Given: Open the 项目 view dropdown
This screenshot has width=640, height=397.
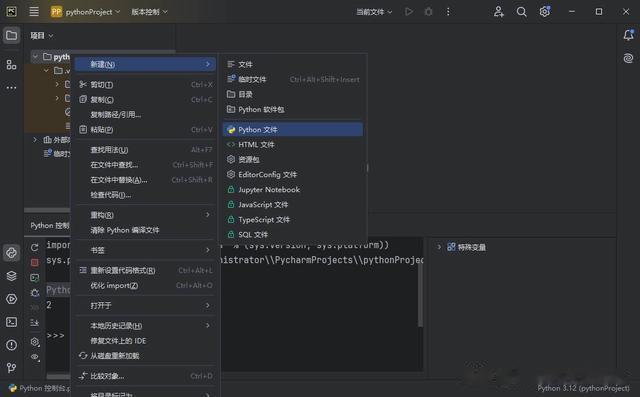Looking at the screenshot, I should 42,36.
